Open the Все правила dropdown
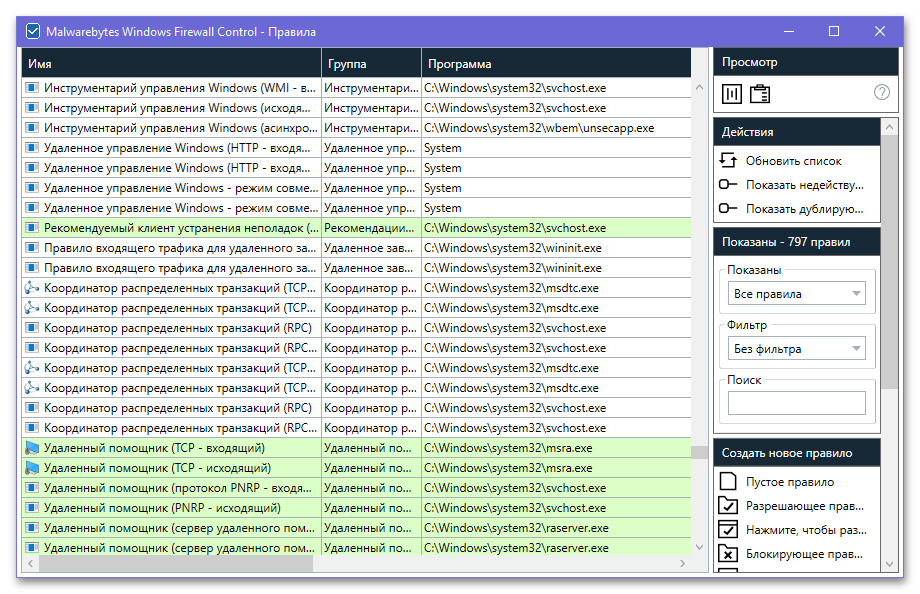 click(796, 293)
